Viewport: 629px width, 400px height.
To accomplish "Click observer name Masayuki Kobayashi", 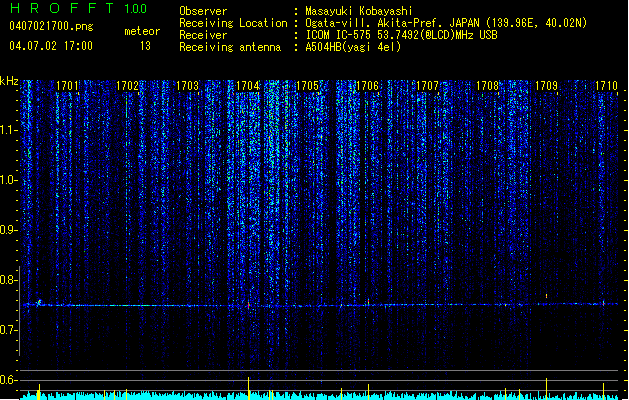I will tap(359, 11).
